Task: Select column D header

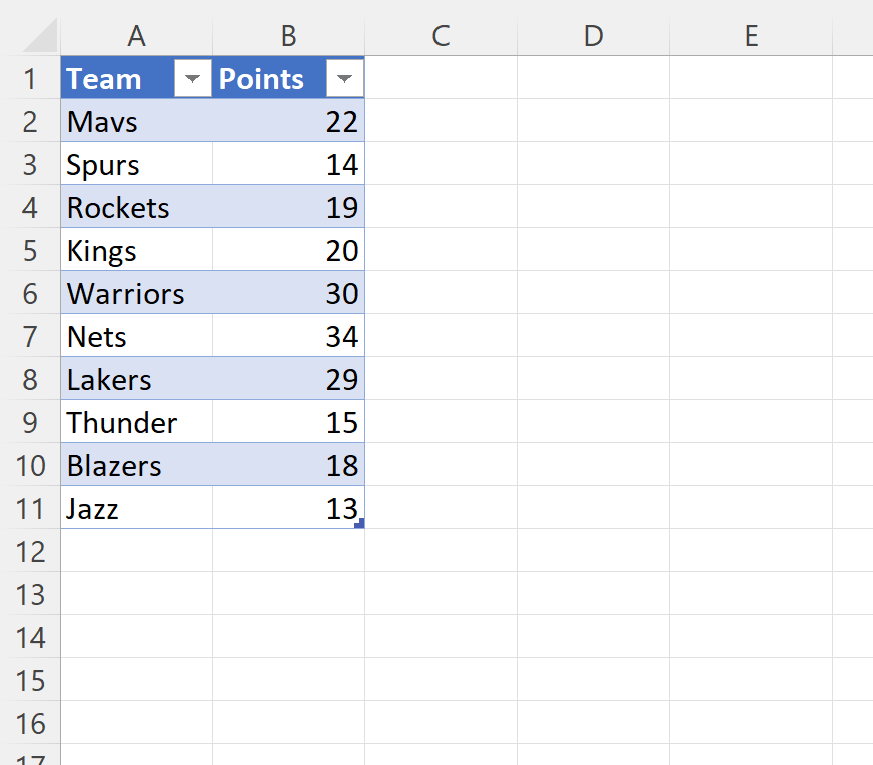Action: click(593, 35)
